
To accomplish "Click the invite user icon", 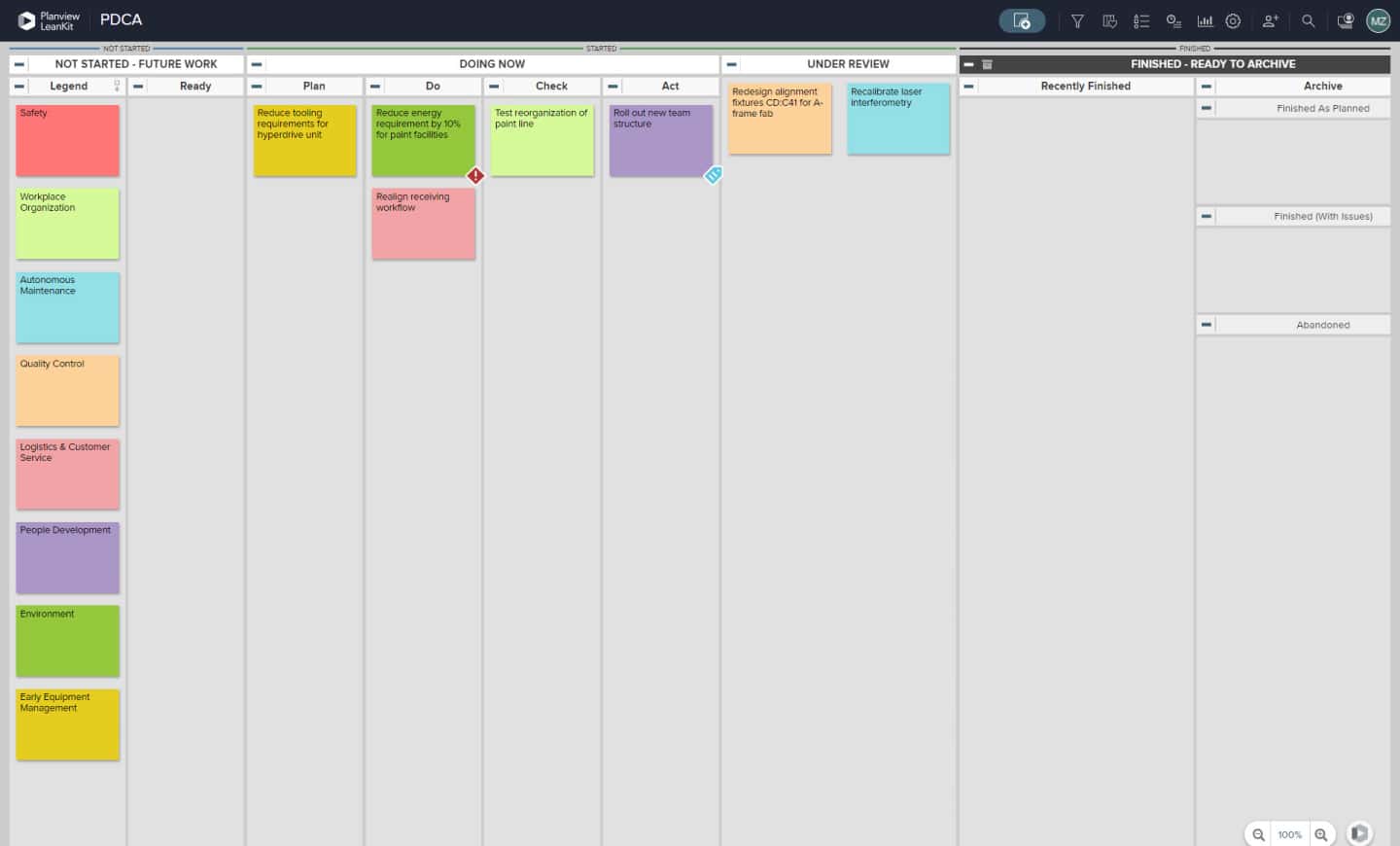I will (x=1270, y=20).
